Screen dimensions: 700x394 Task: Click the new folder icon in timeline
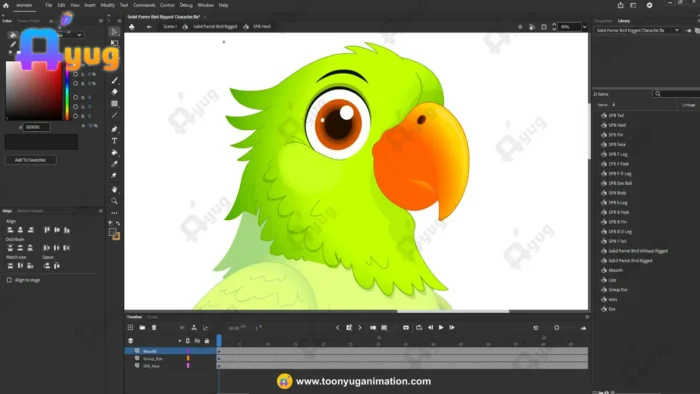(142, 328)
